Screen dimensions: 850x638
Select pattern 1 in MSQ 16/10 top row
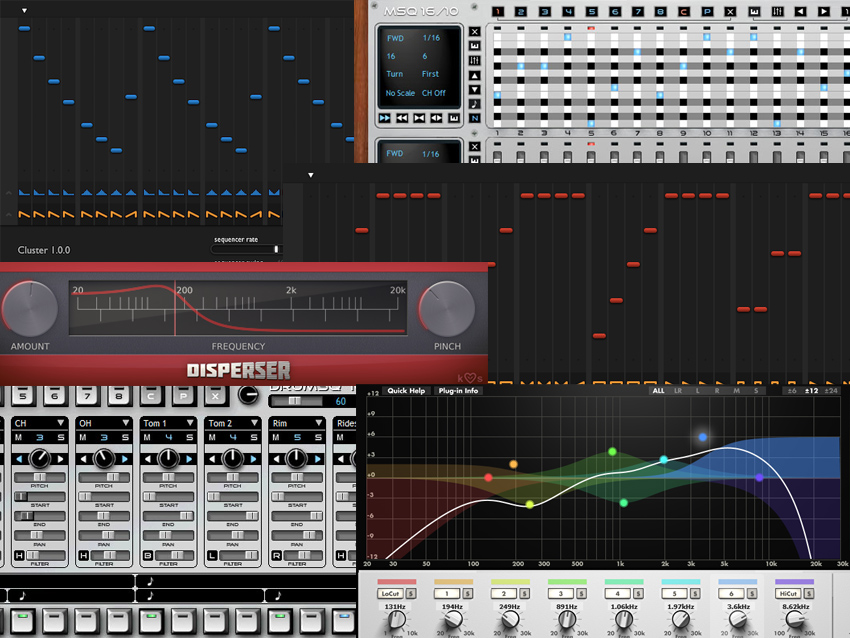tap(497, 11)
